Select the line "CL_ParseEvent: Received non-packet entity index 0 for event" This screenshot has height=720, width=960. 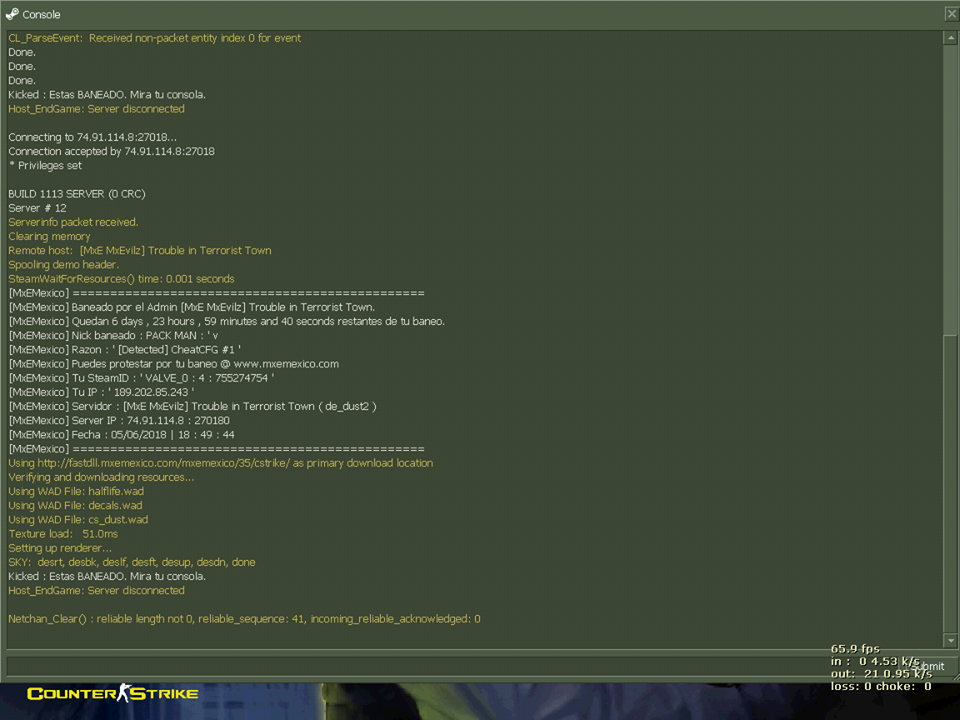[x=154, y=38]
